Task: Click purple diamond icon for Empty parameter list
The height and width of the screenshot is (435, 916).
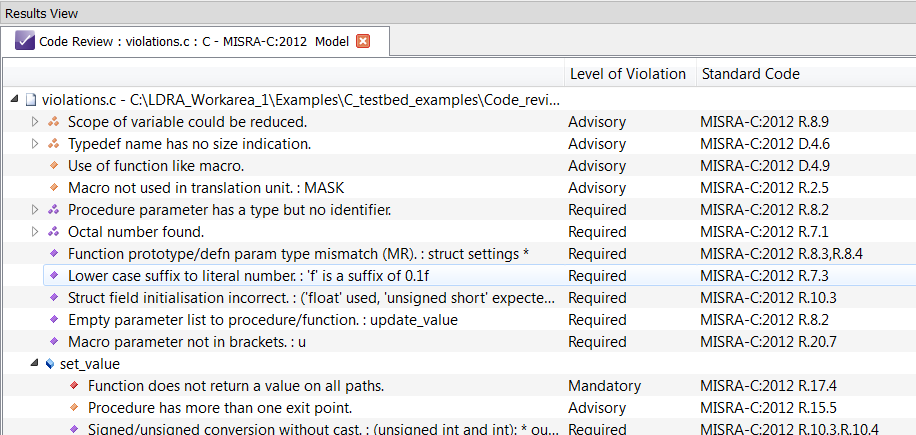Action: (x=54, y=319)
